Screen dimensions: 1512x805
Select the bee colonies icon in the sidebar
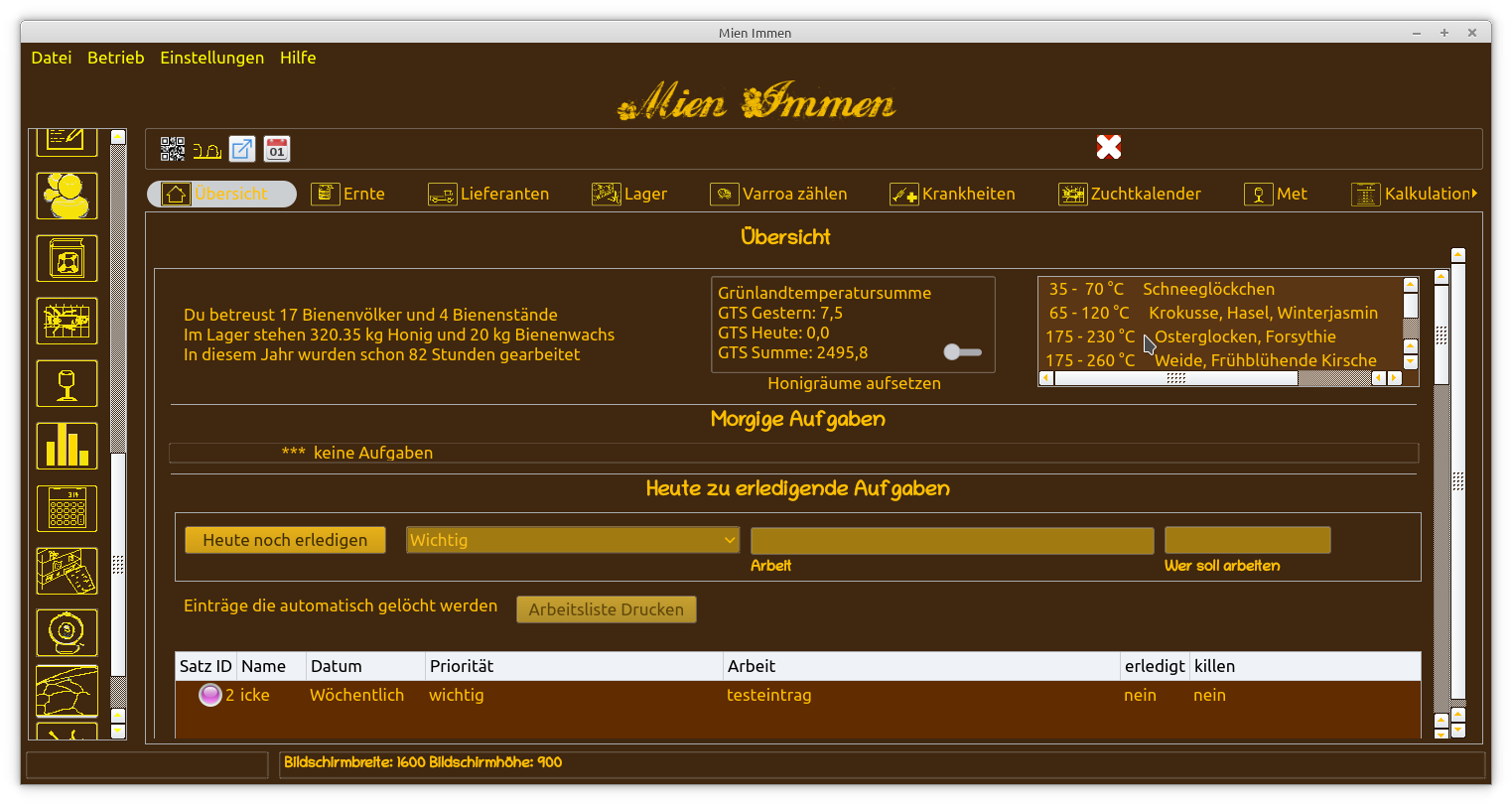tap(66, 196)
